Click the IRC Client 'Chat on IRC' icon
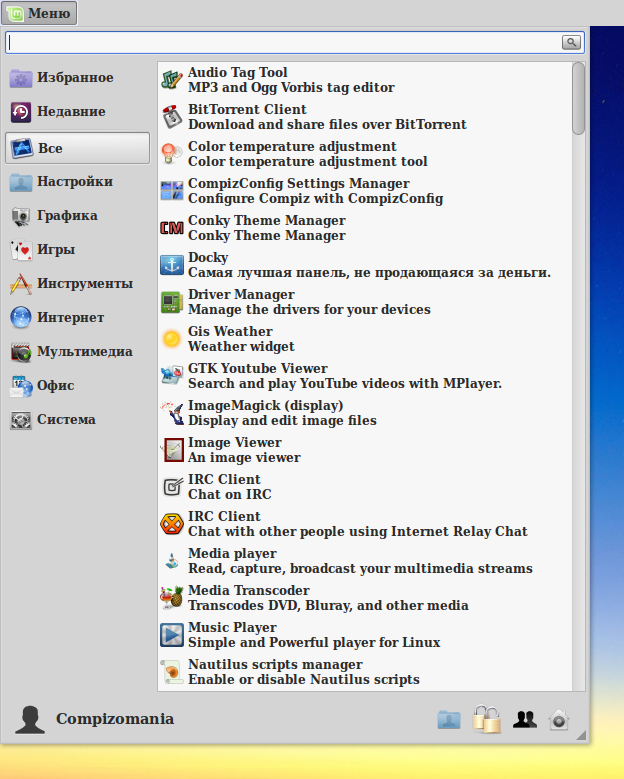 [172, 487]
